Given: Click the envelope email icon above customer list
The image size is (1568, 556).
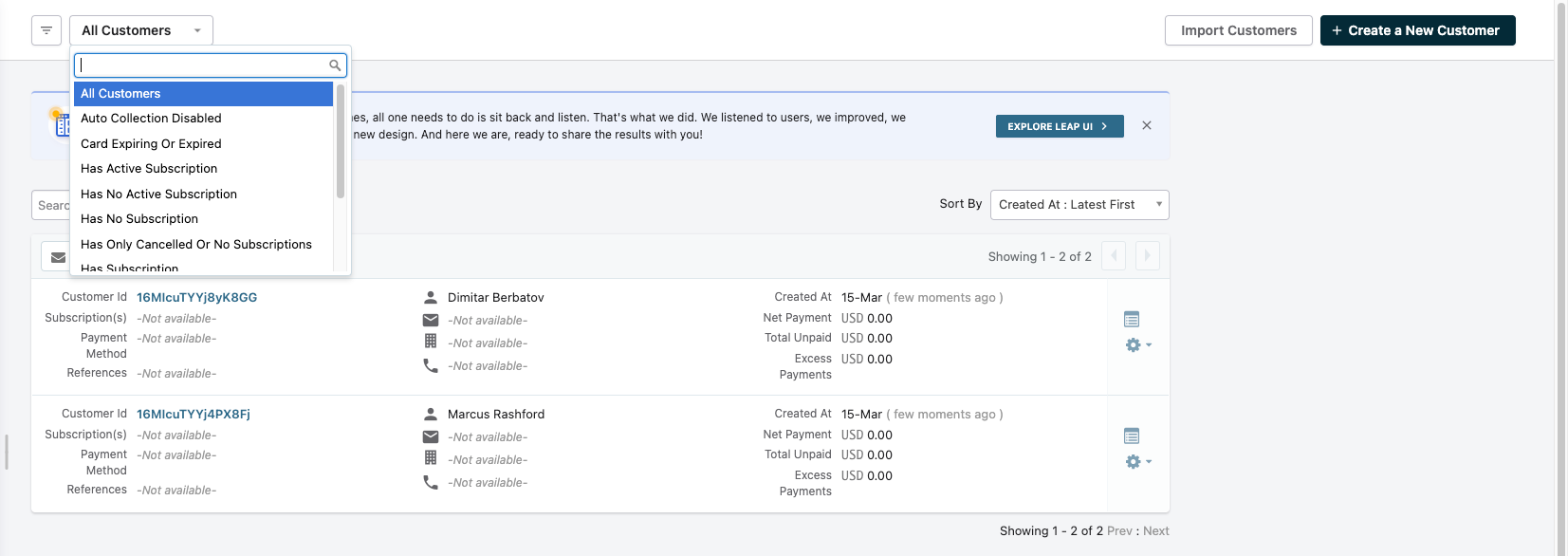Looking at the screenshot, I should (x=58, y=257).
